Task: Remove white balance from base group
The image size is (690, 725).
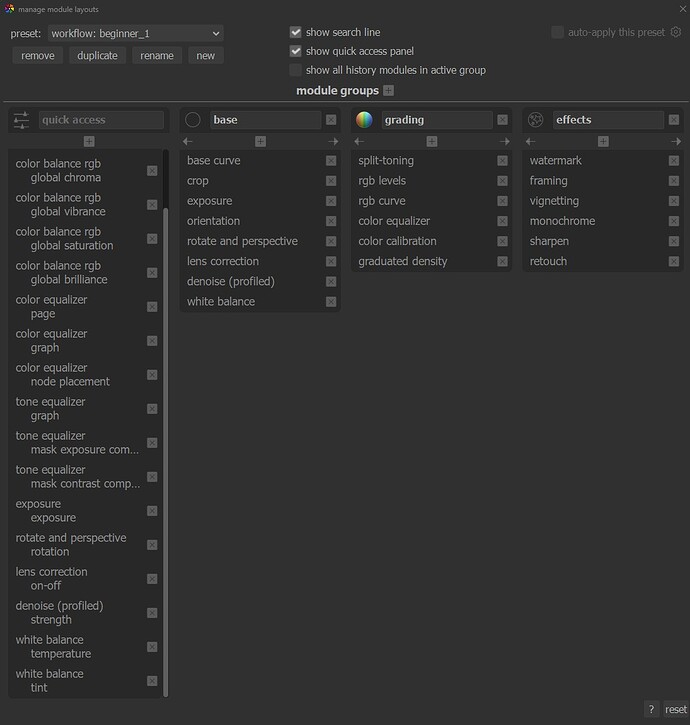Action: pyautogui.click(x=331, y=302)
